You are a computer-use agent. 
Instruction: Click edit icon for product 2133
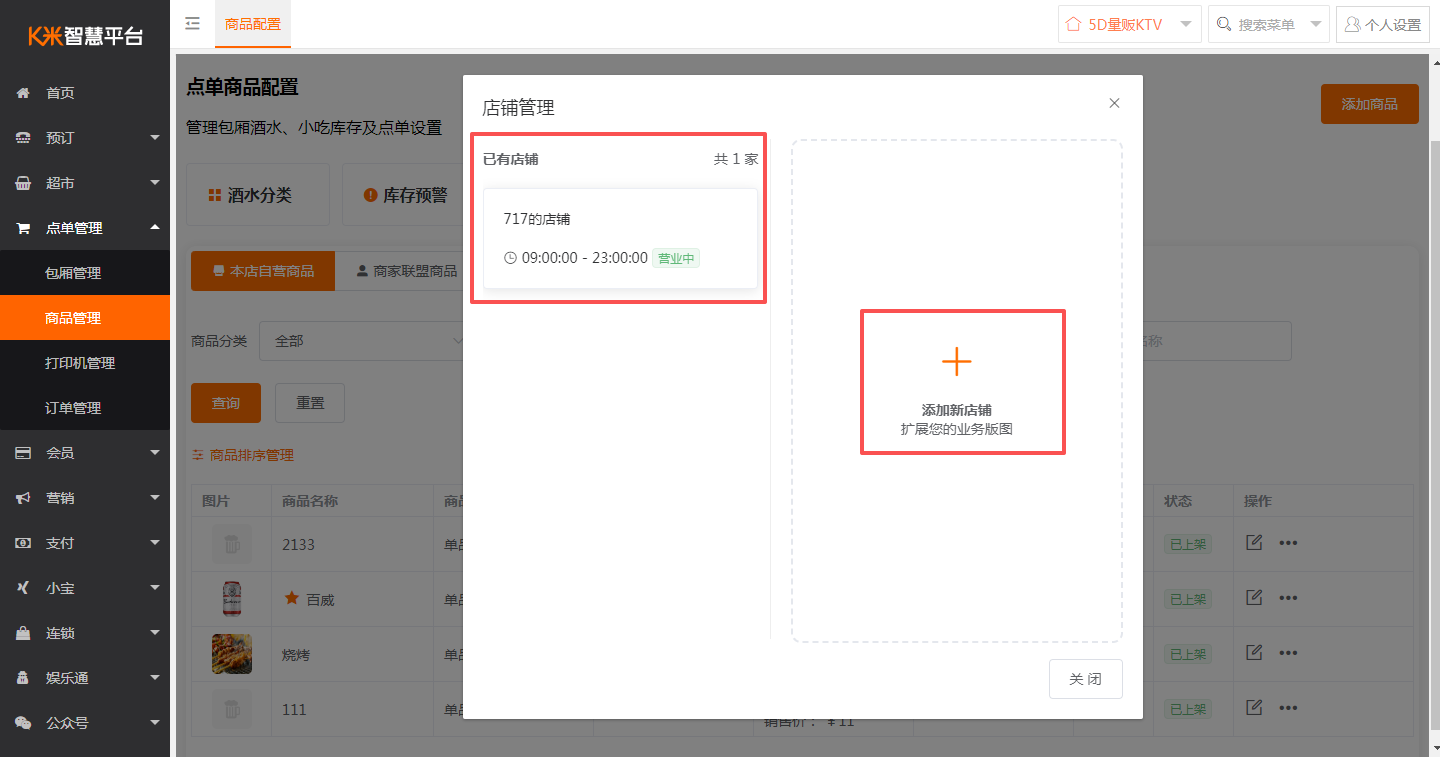(x=1254, y=543)
